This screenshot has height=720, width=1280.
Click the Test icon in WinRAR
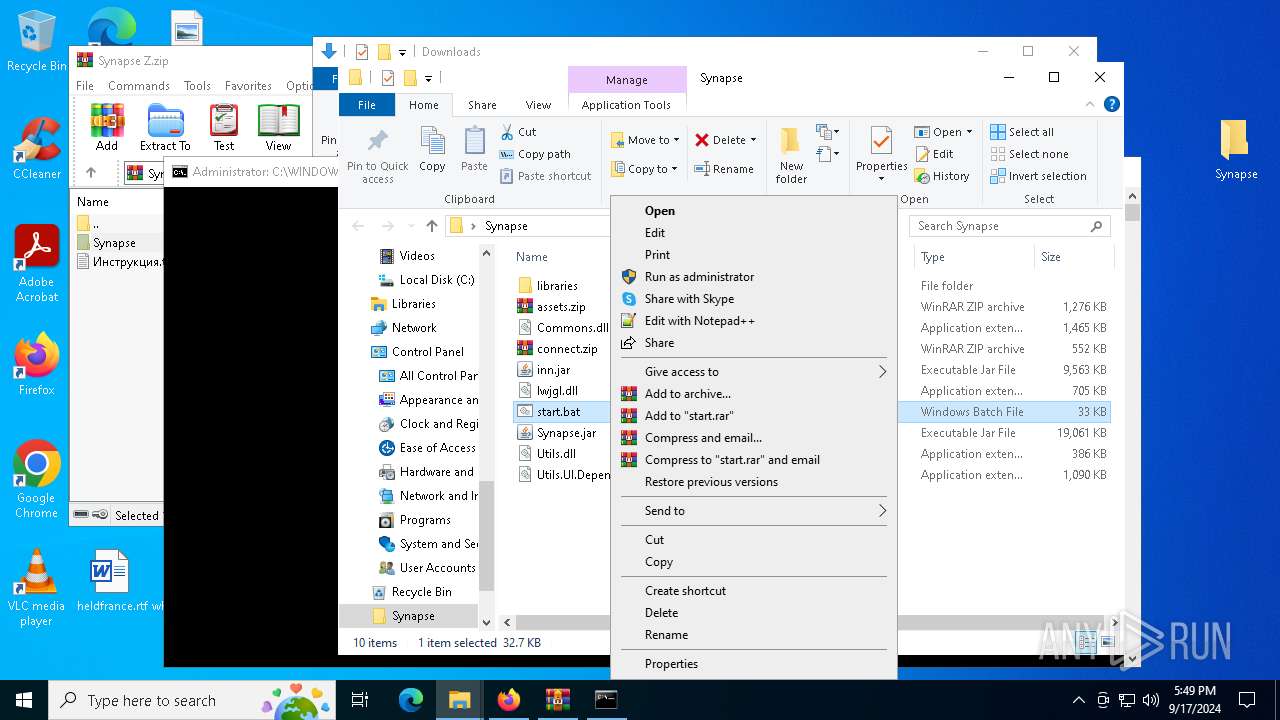224,120
